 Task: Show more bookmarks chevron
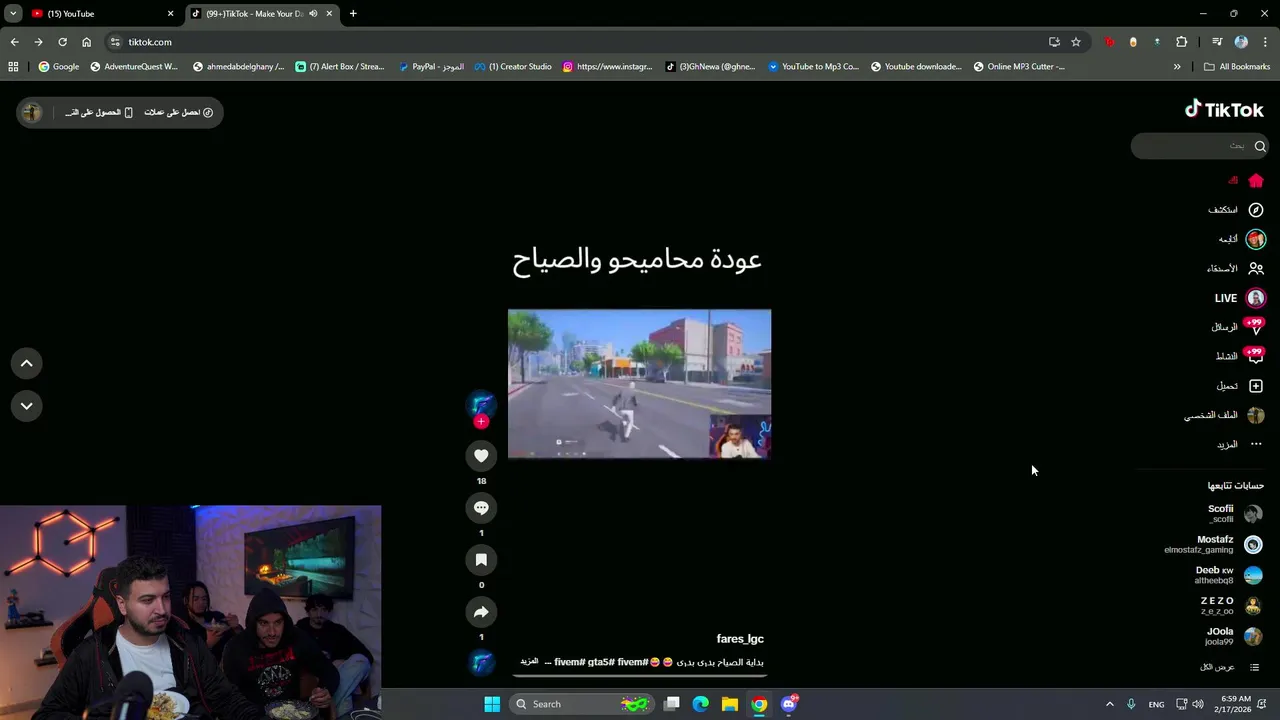(1177, 67)
